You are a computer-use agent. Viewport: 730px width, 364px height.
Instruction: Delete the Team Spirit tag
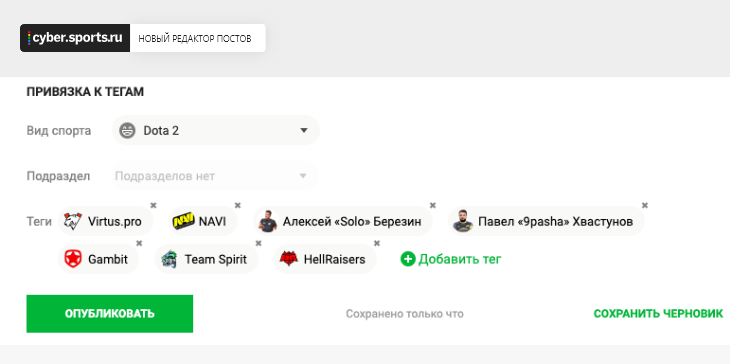258,243
